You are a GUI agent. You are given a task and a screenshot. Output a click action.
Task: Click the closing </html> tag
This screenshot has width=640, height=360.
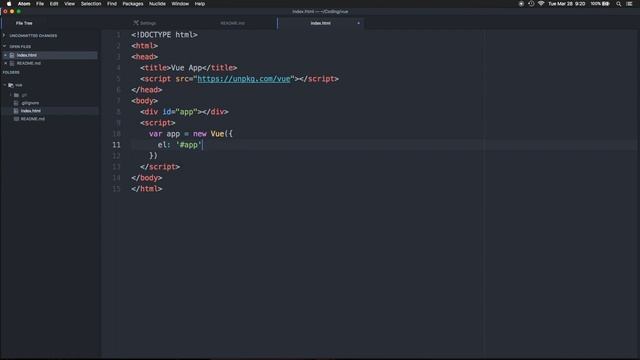tap(147, 189)
